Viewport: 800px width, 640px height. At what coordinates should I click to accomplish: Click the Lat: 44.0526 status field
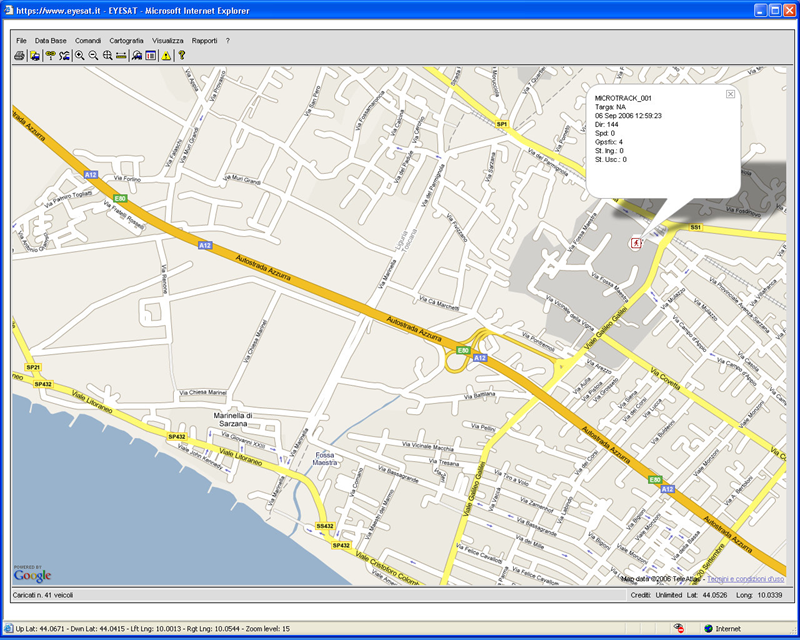(707, 595)
